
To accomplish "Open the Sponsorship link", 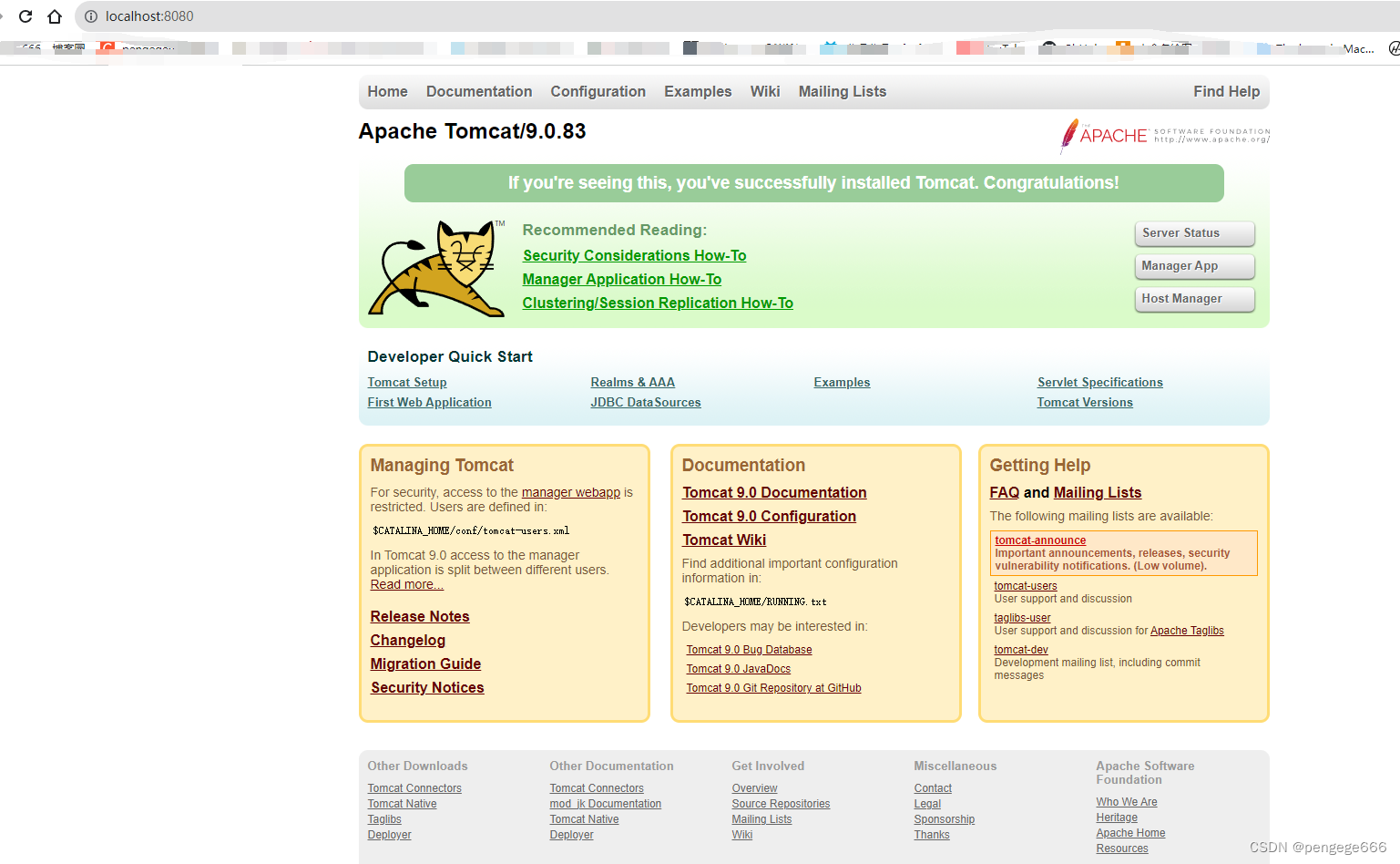I will point(944,819).
